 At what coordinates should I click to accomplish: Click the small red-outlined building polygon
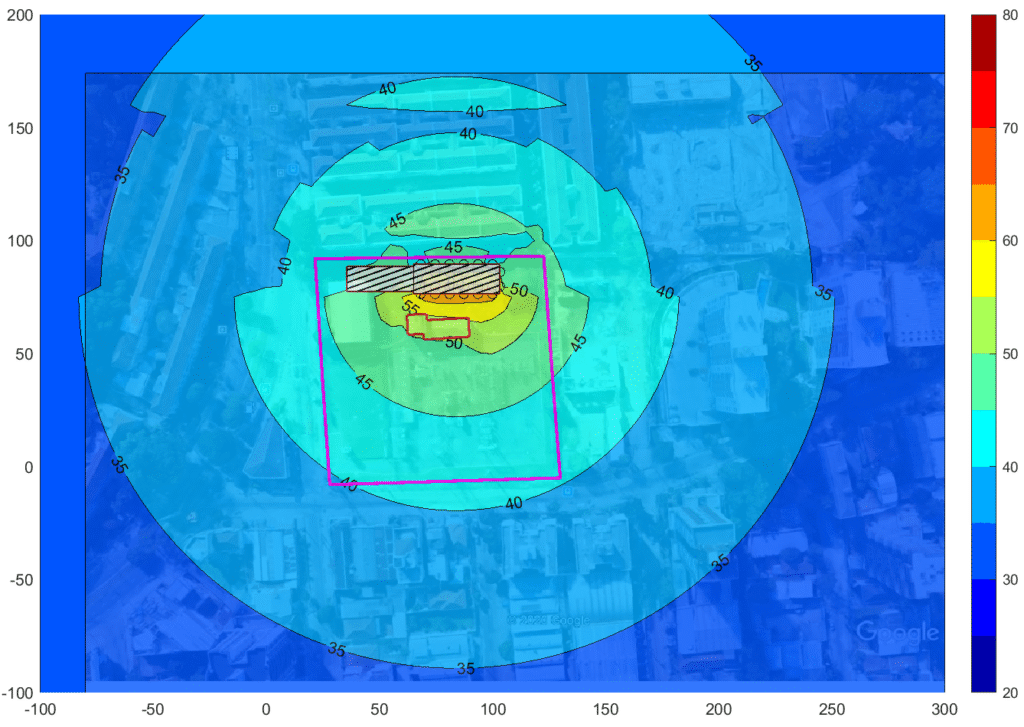tap(439, 328)
